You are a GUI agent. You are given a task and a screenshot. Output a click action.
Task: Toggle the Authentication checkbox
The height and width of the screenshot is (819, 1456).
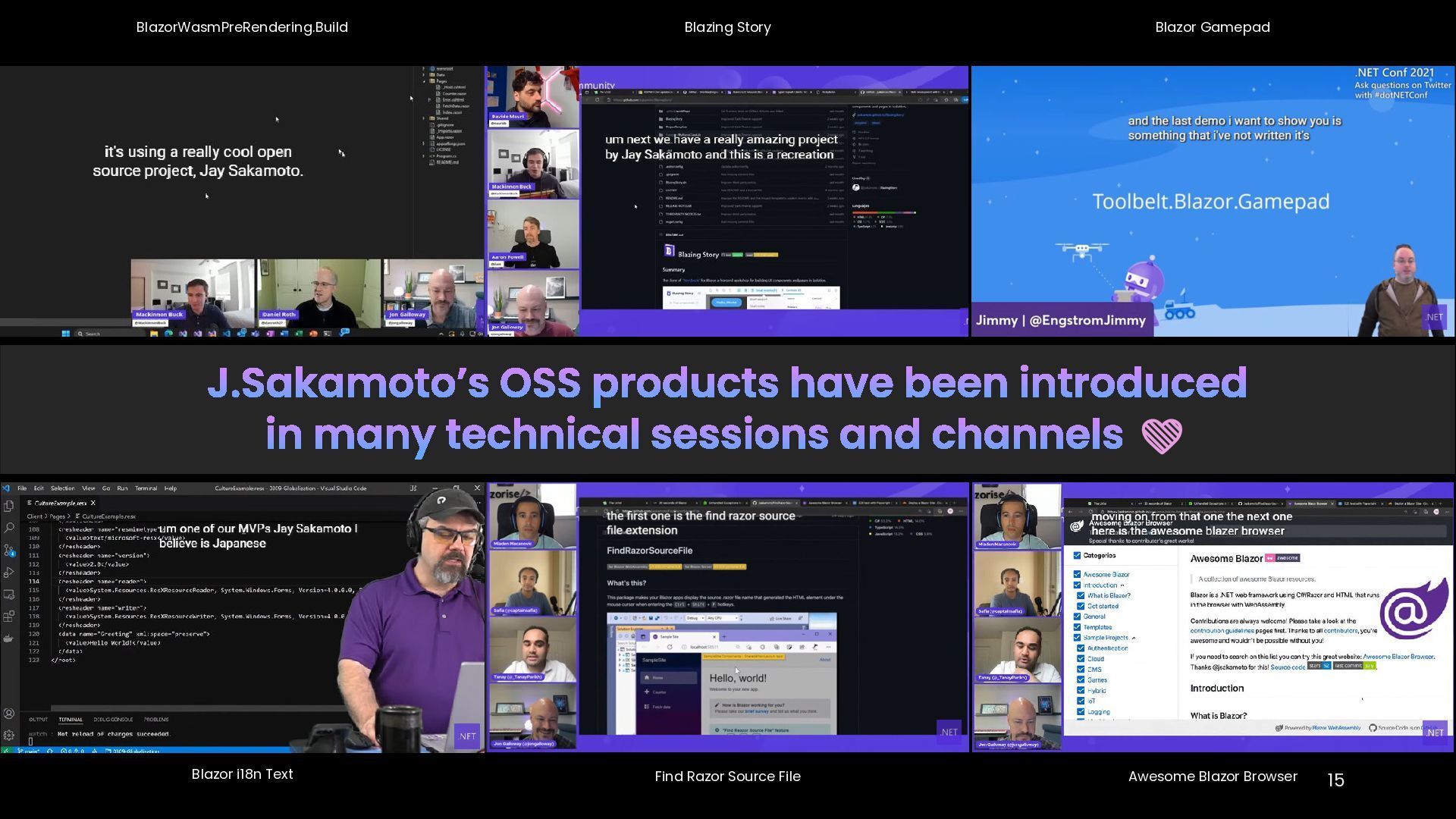(1081, 648)
